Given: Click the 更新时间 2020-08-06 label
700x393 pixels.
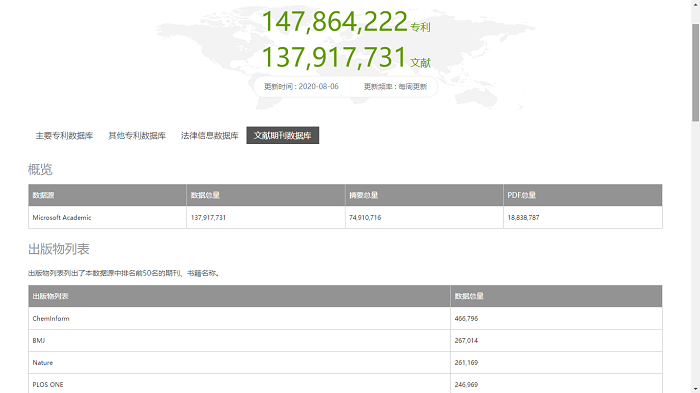Looking at the screenshot, I should [x=301, y=86].
